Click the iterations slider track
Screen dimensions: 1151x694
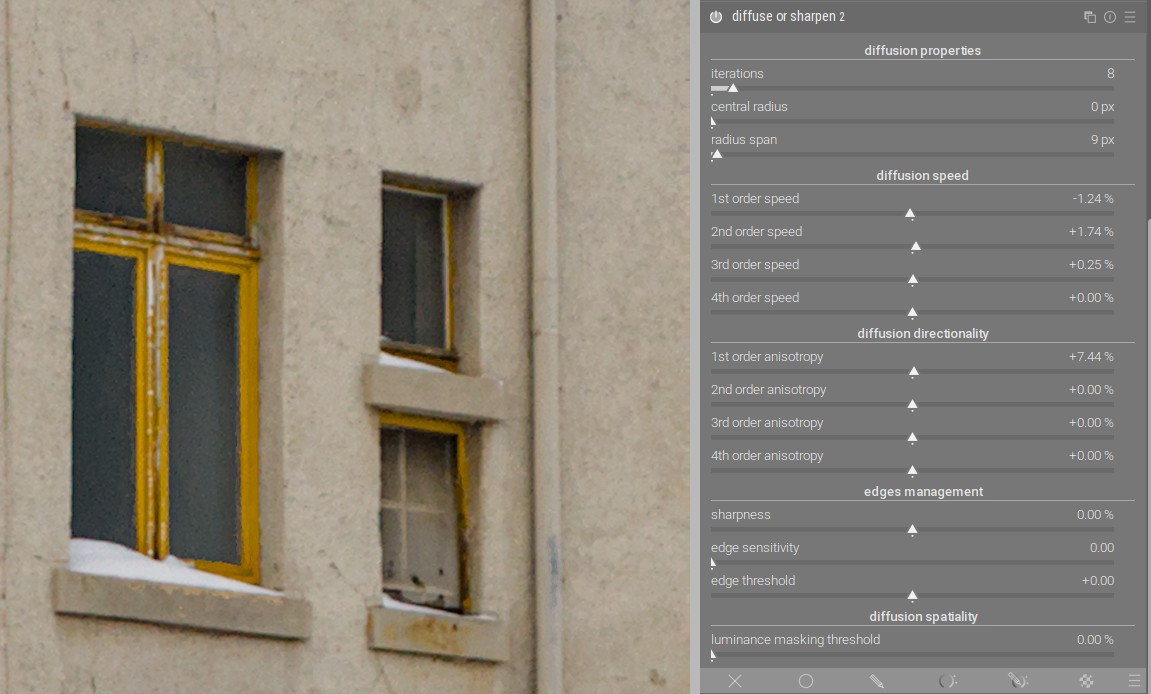912,89
